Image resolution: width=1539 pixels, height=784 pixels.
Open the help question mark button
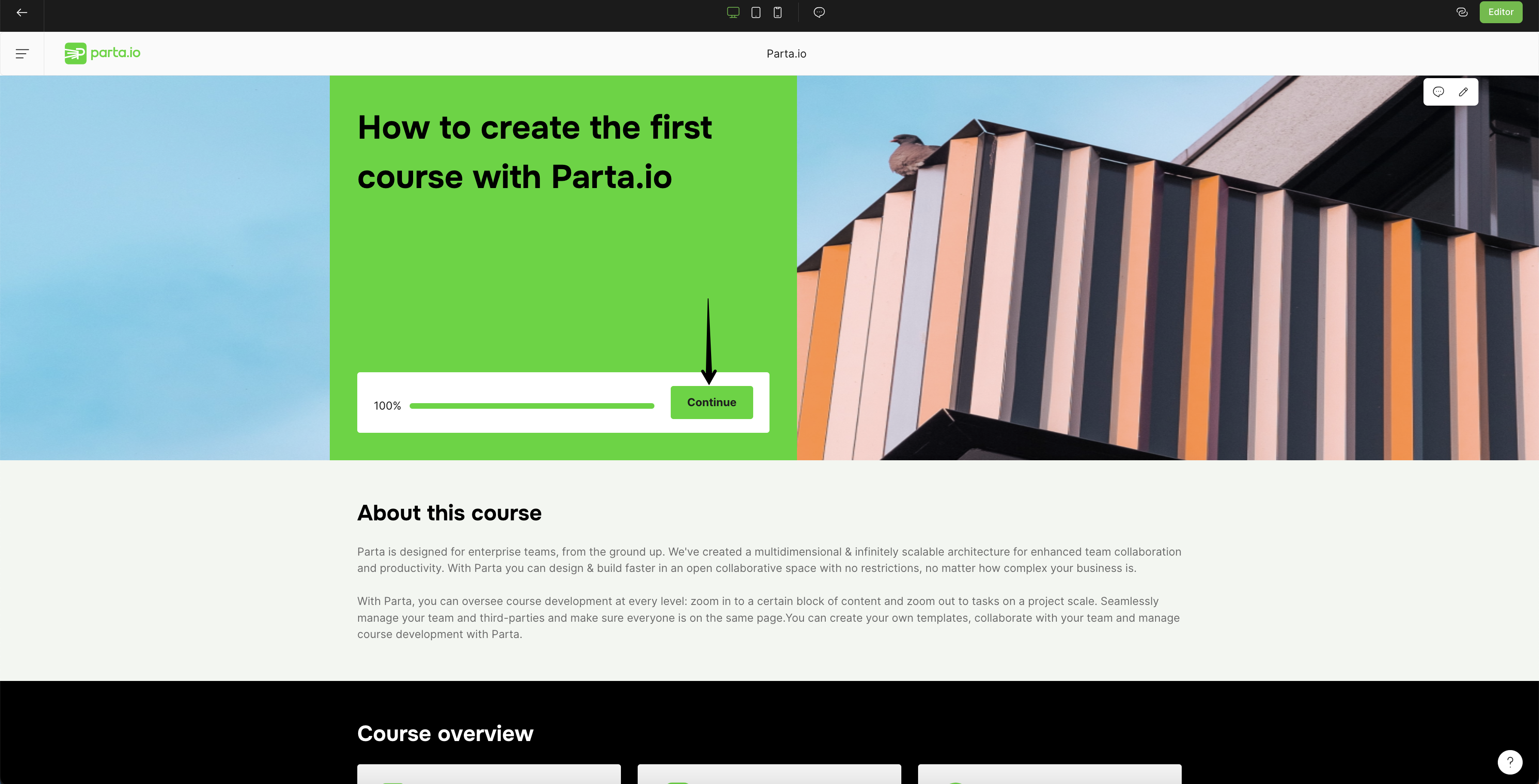click(1510, 762)
